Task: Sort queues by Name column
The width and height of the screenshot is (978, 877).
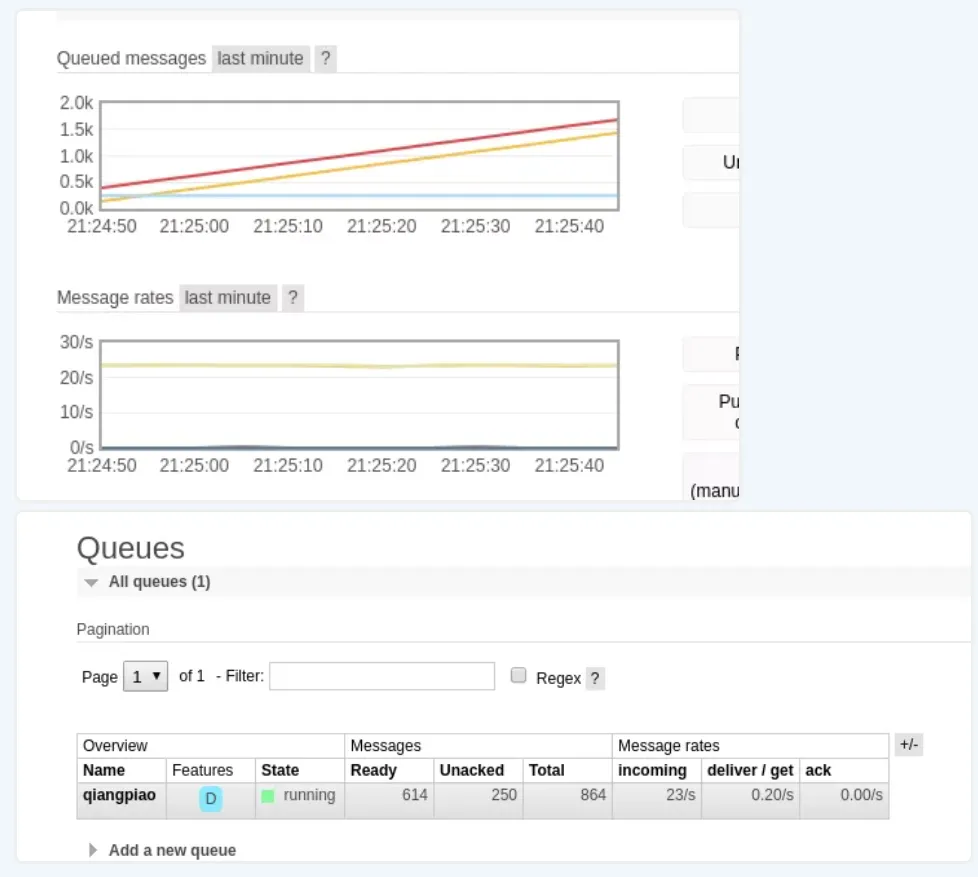Action: click(104, 770)
